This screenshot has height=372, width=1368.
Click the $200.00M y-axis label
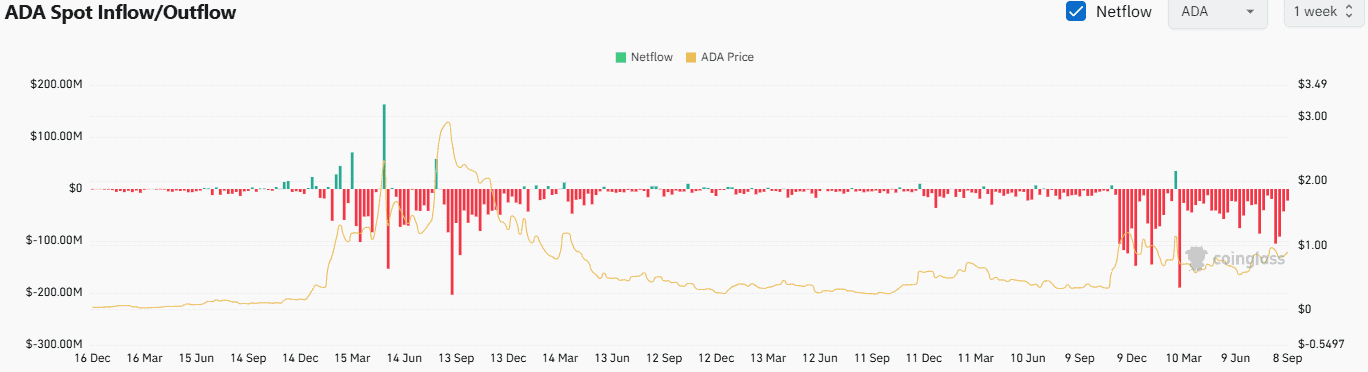[56, 85]
